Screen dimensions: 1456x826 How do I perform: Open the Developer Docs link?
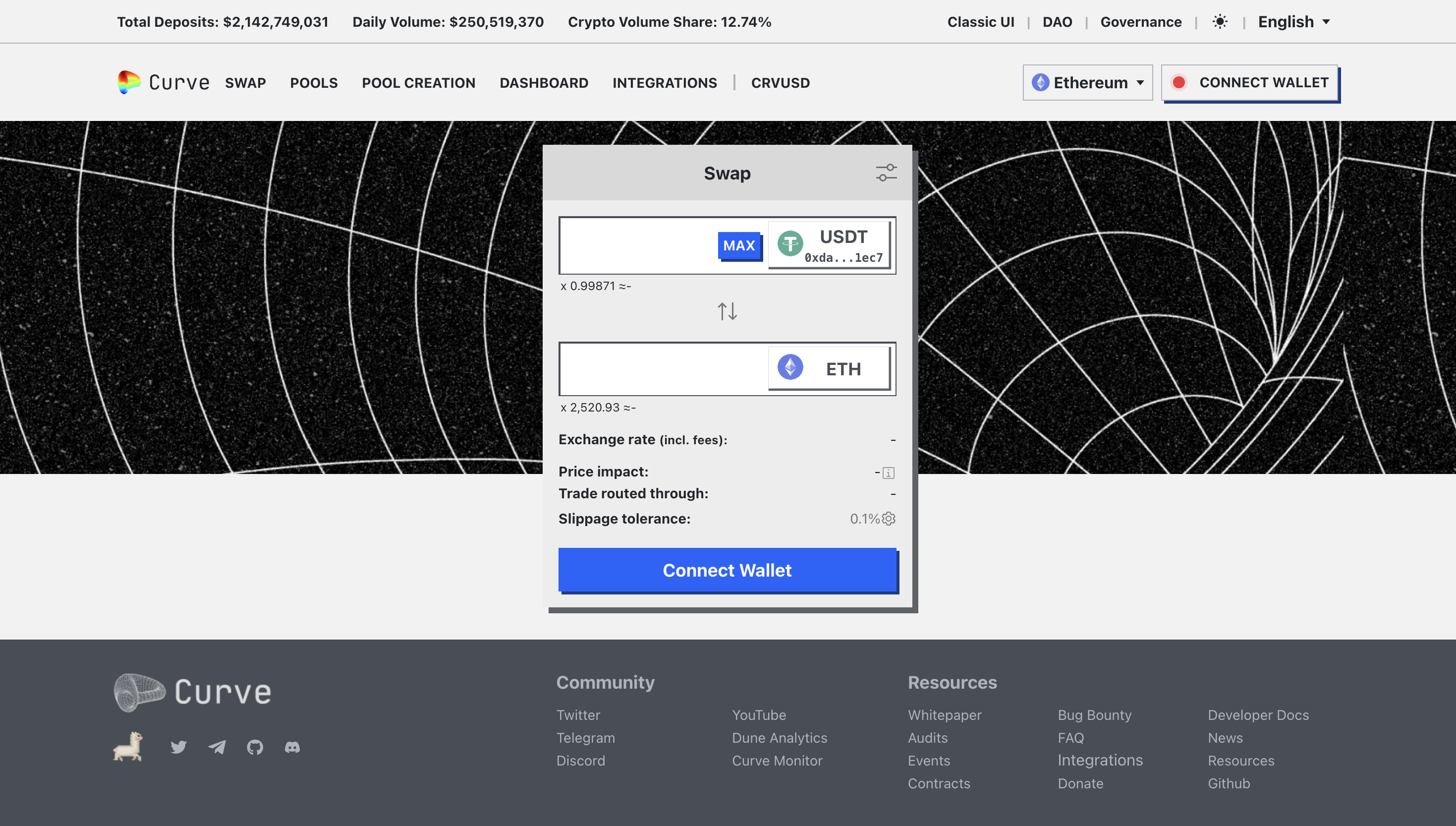tap(1258, 715)
